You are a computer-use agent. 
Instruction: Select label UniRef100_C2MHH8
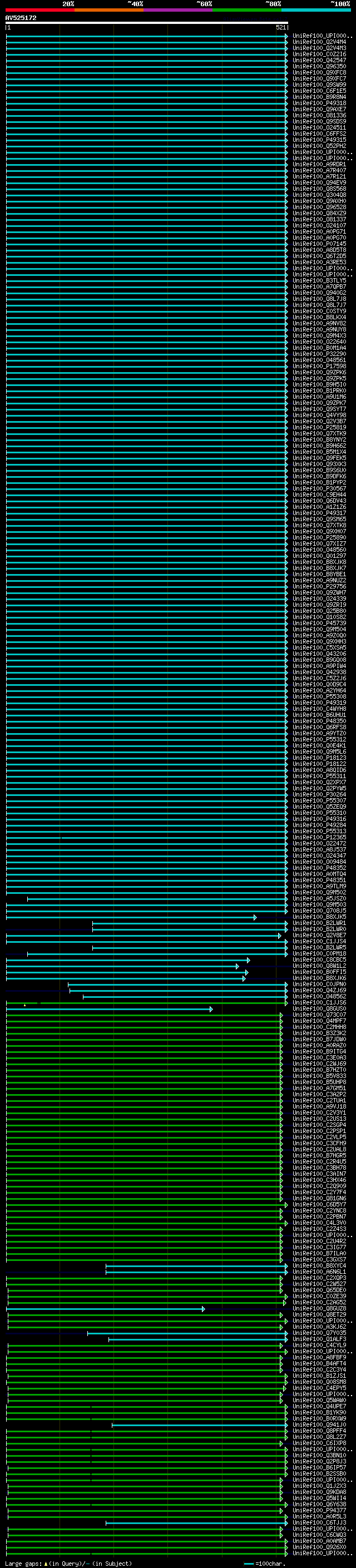click(x=319, y=1027)
